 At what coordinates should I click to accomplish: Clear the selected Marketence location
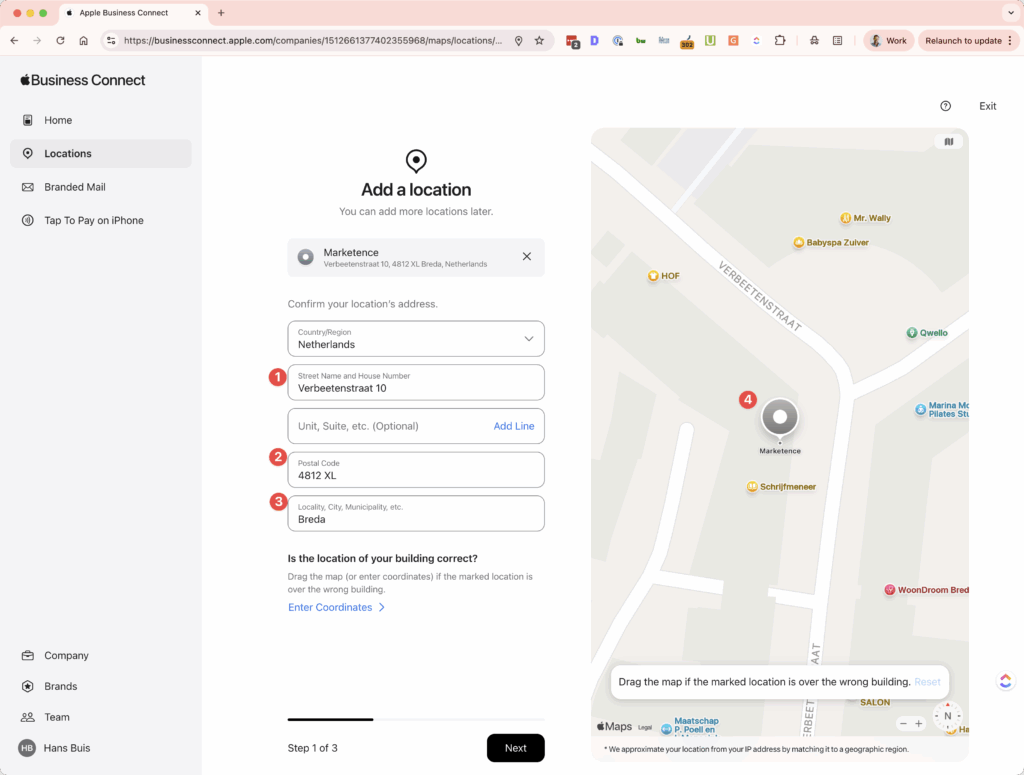click(x=527, y=257)
